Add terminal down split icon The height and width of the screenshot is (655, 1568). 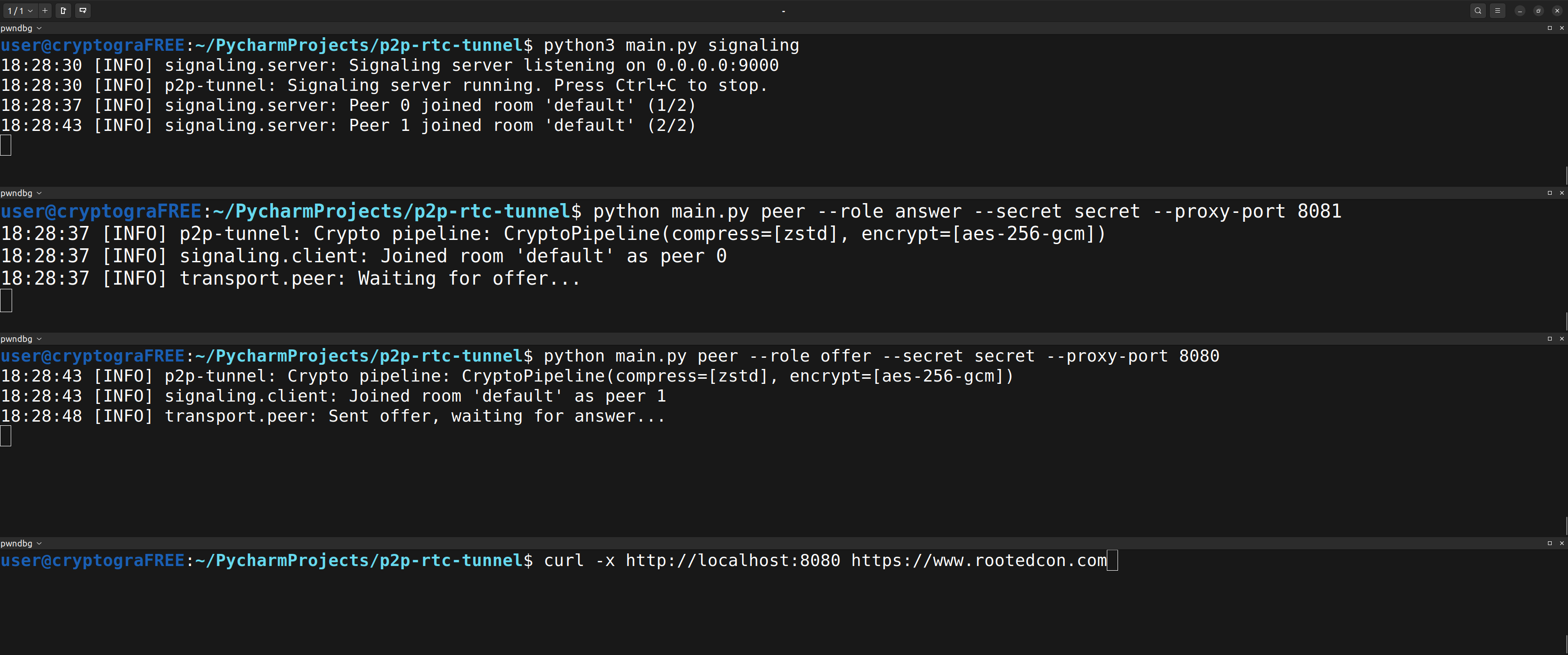tap(83, 10)
